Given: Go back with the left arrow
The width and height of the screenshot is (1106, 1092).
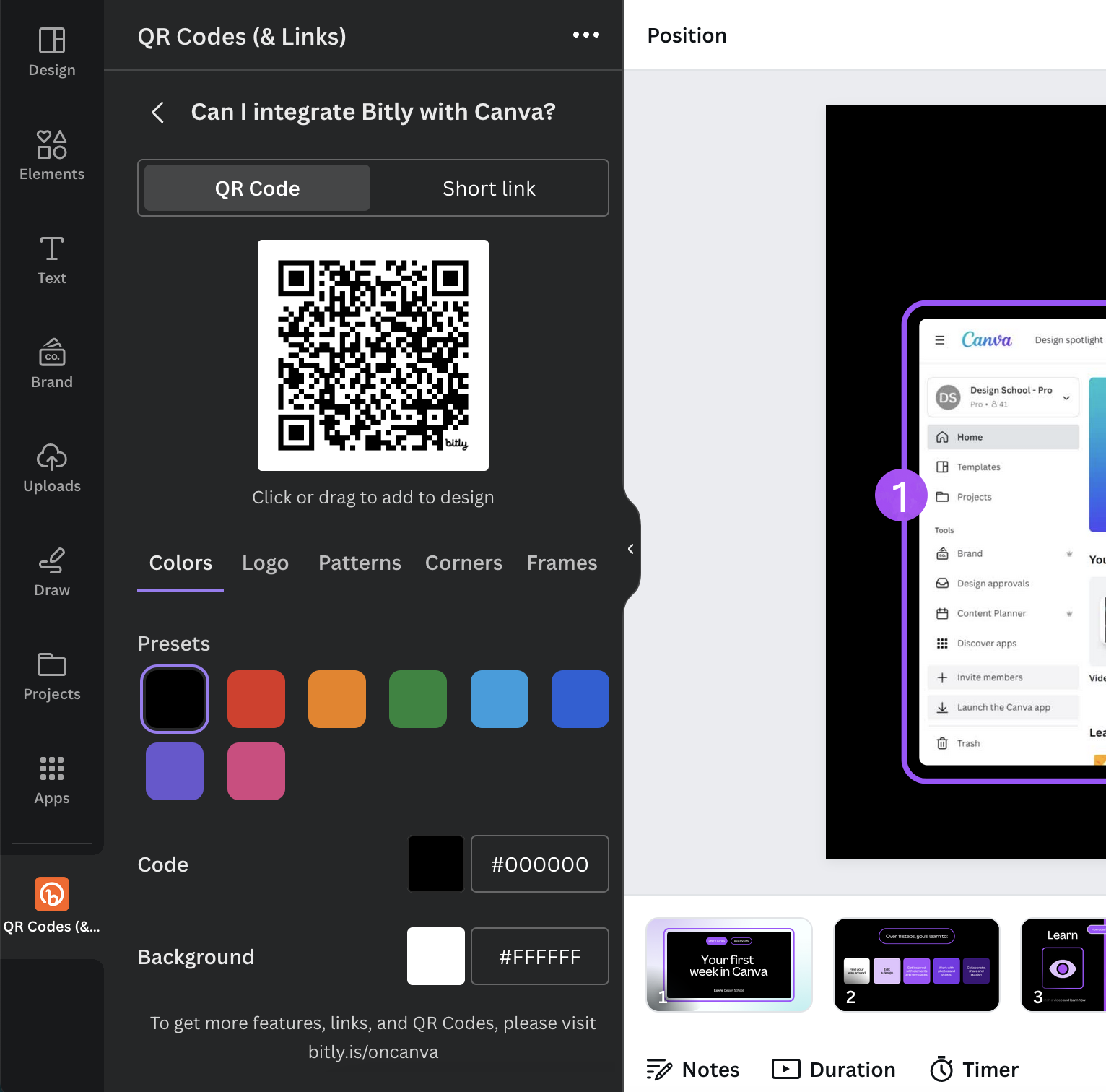Looking at the screenshot, I should pyautogui.click(x=158, y=112).
